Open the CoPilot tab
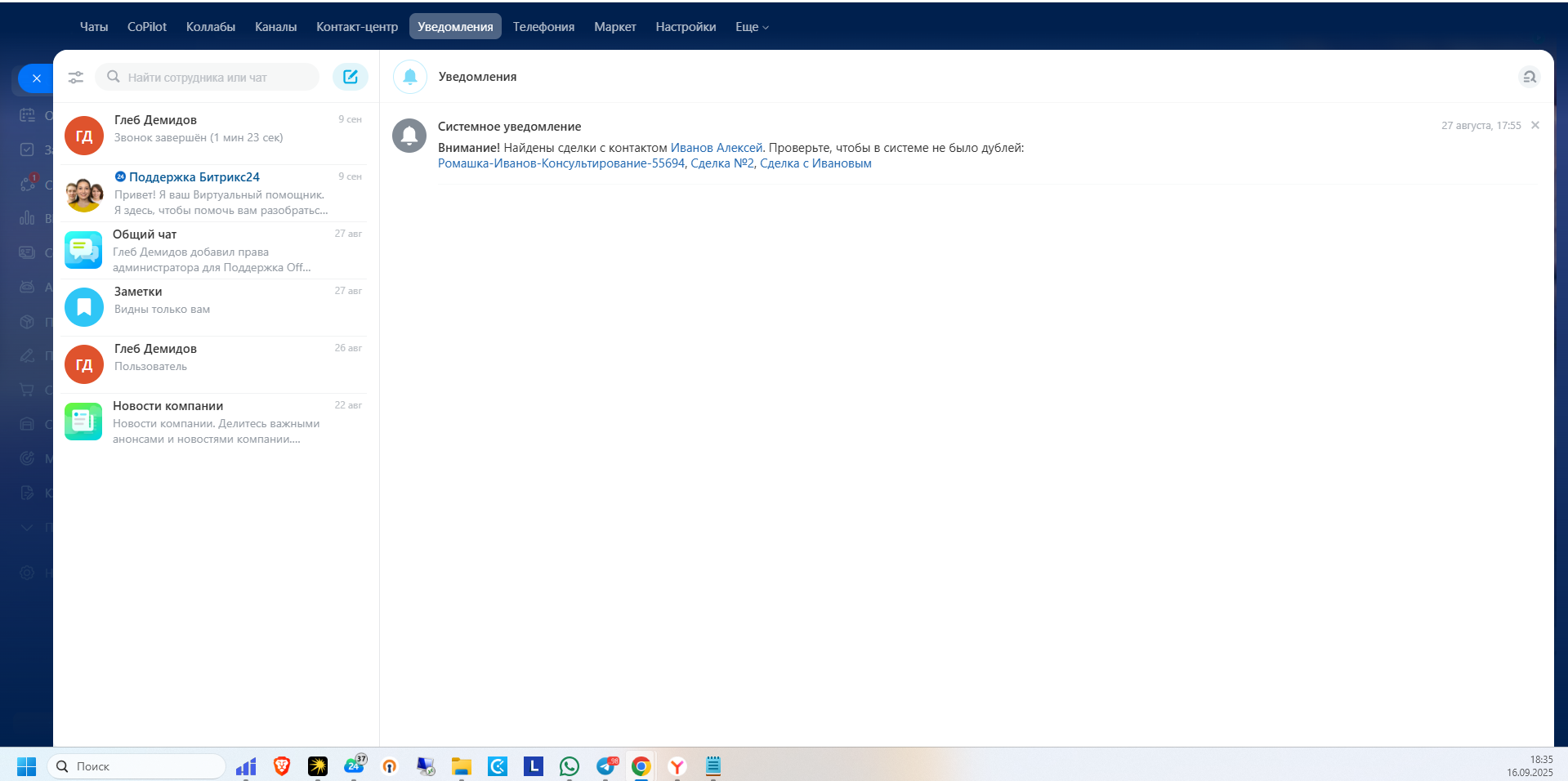 [147, 27]
